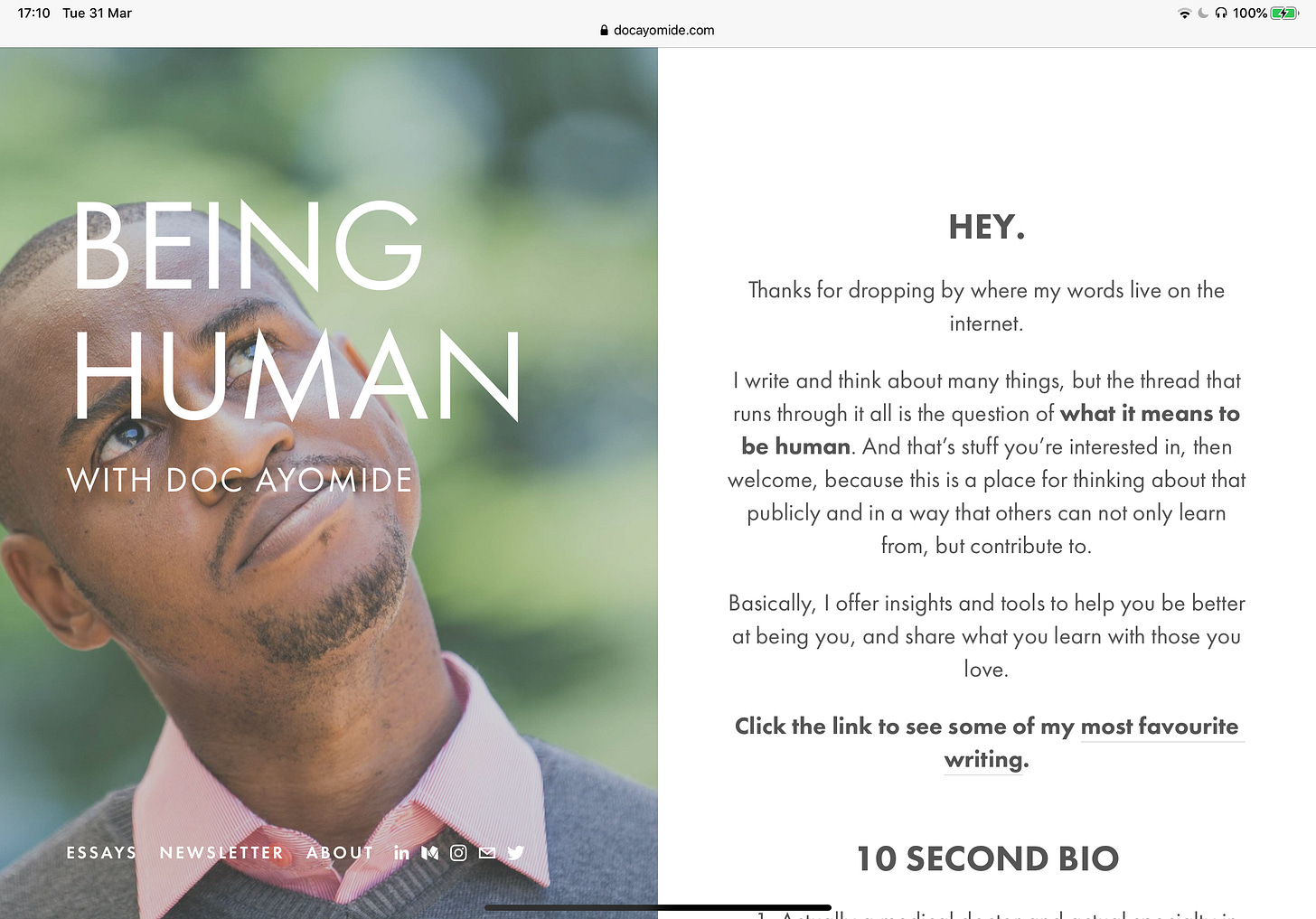The width and height of the screenshot is (1316, 919).
Task: Click the email envelope icon
Action: point(487,853)
